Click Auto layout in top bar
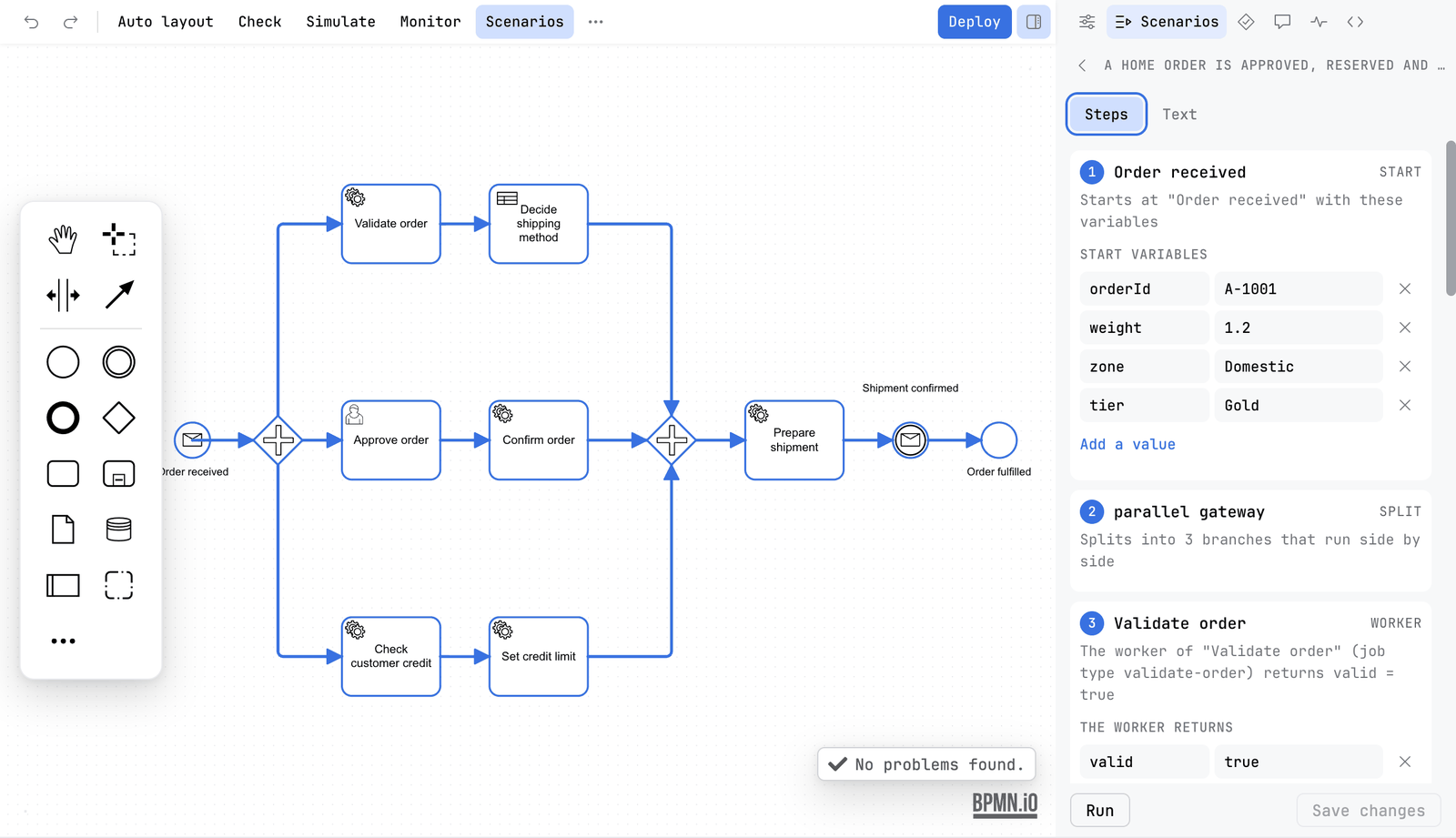Screen dimensions: 1456x838 166,22
